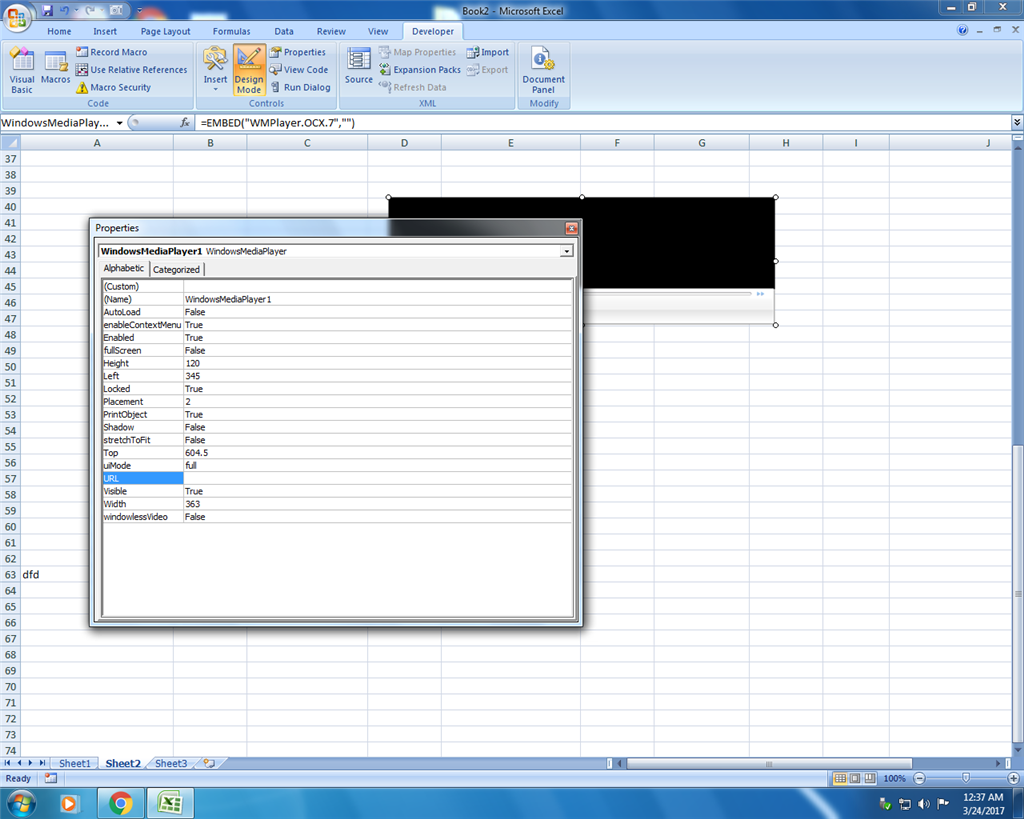Click Import XML data
The width and height of the screenshot is (1024, 819).
pos(488,52)
